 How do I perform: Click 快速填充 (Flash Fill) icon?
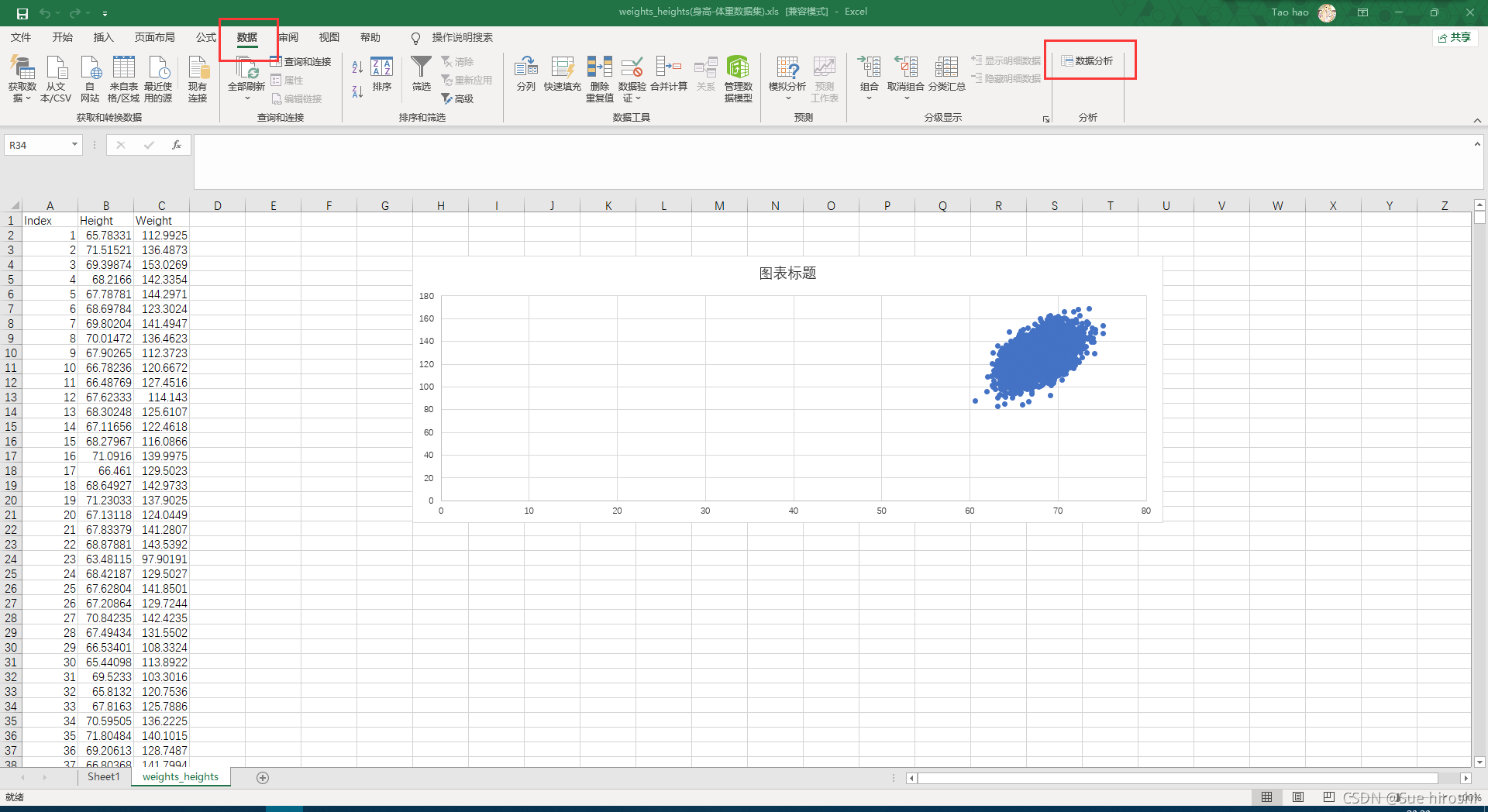pyautogui.click(x=562, y=74)
